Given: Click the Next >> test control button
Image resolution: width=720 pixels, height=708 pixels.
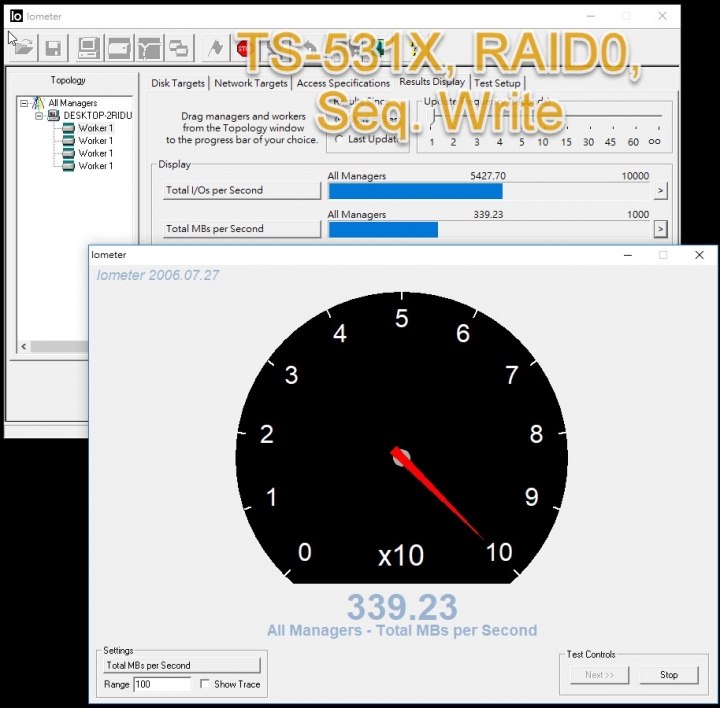Looking at the screenshot, I should [x=599, y=675].
